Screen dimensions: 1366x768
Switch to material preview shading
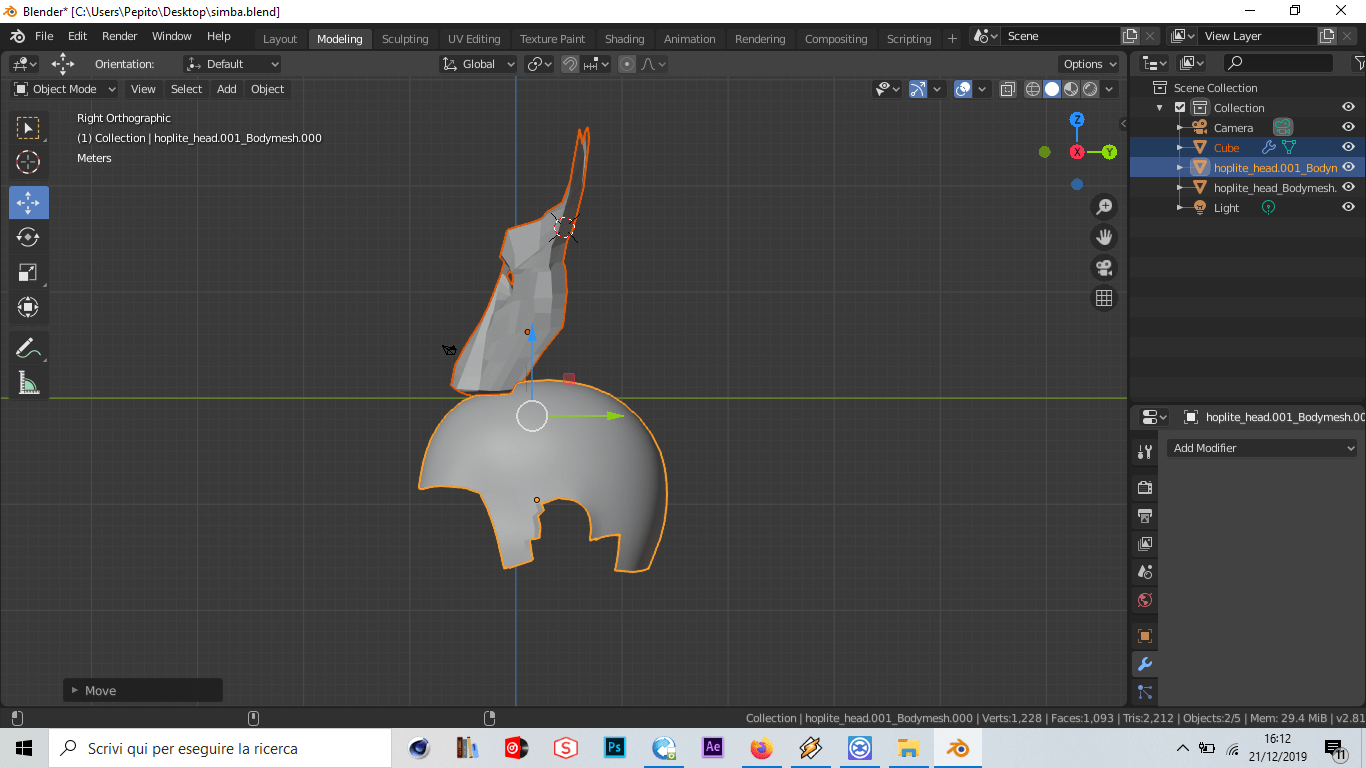pyautogui.click(x=1071, y=89)
